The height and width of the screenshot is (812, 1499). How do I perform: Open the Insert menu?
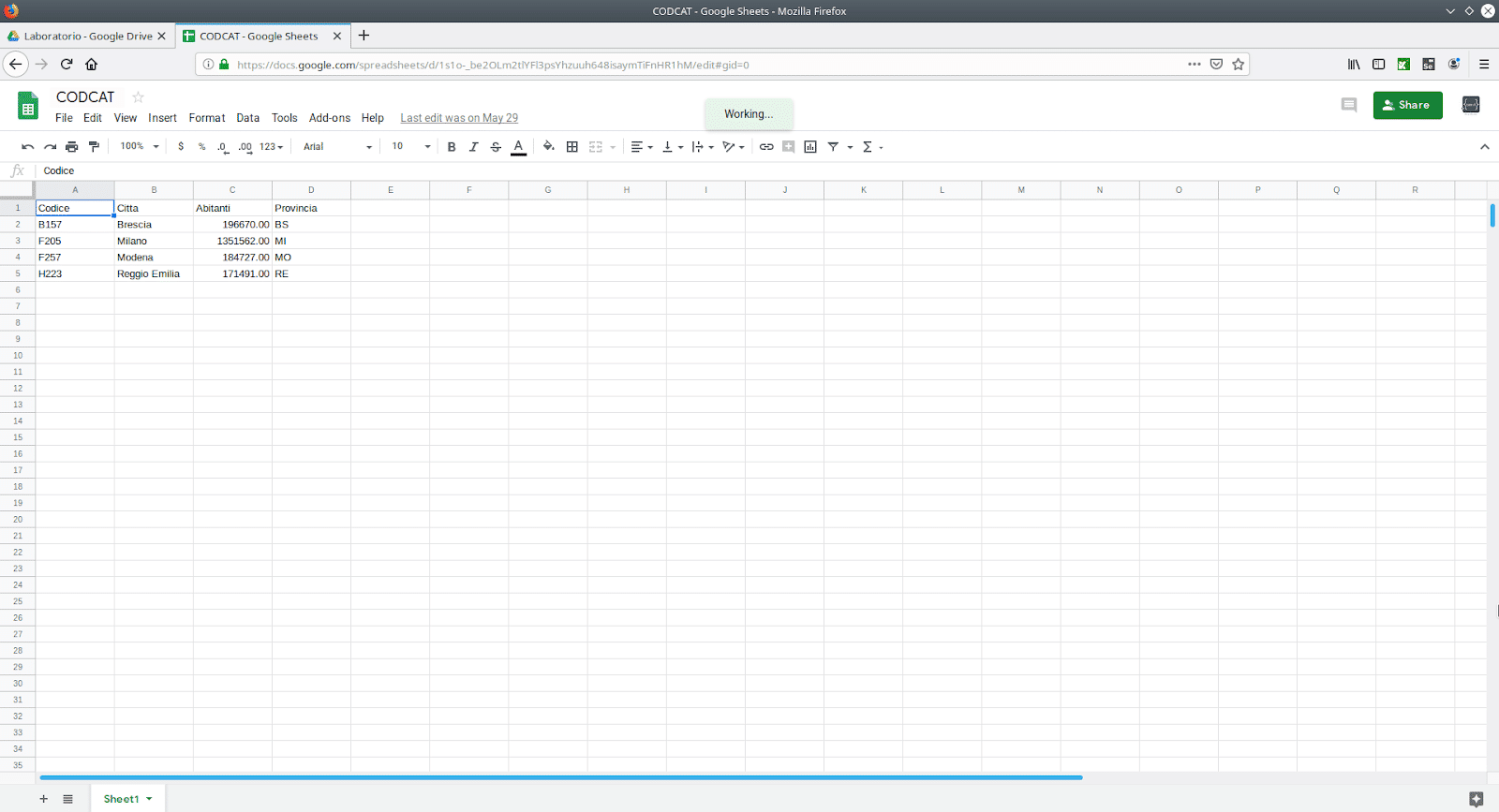[162, 118]
